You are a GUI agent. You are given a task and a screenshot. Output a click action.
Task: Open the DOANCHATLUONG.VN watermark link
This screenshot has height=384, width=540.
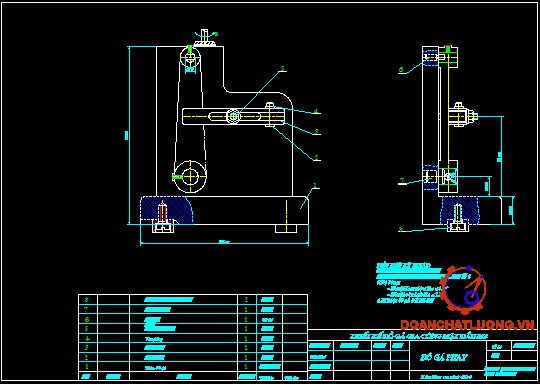(467, 324)
